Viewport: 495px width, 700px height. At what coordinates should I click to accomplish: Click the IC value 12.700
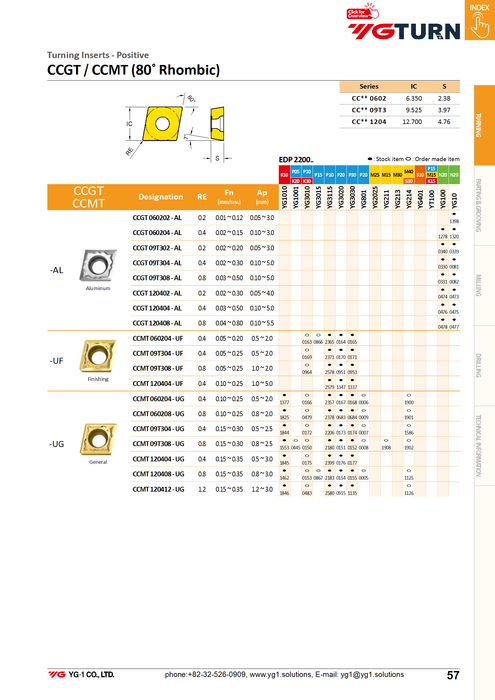(x=412, y=122)
